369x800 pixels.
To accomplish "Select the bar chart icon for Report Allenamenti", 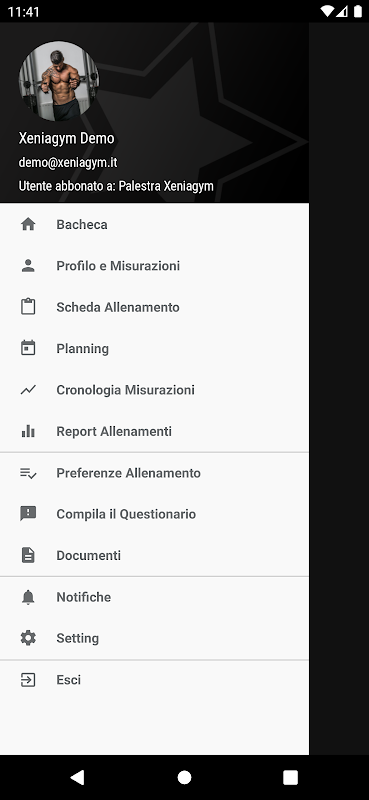I will (x=28, y=431).
